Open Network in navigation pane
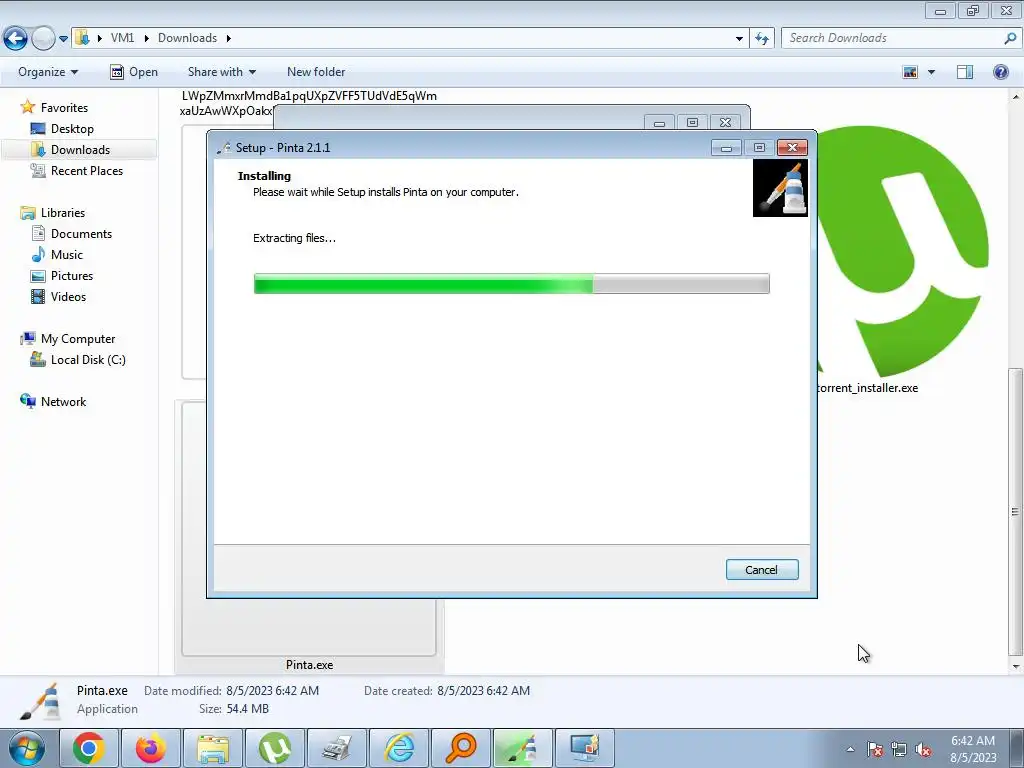The height and width of the screenshot is (768, 1024). click(63, 402)
